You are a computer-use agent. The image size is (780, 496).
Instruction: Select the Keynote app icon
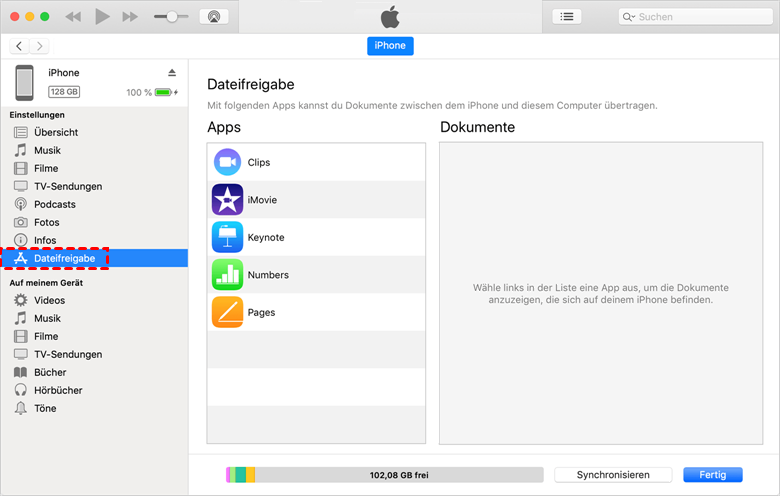coord(227,237)
